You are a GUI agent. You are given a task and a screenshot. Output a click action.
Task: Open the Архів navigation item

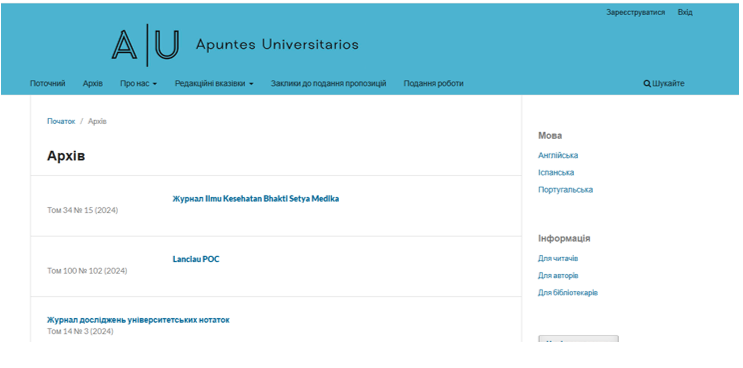(x=92, y=84)
